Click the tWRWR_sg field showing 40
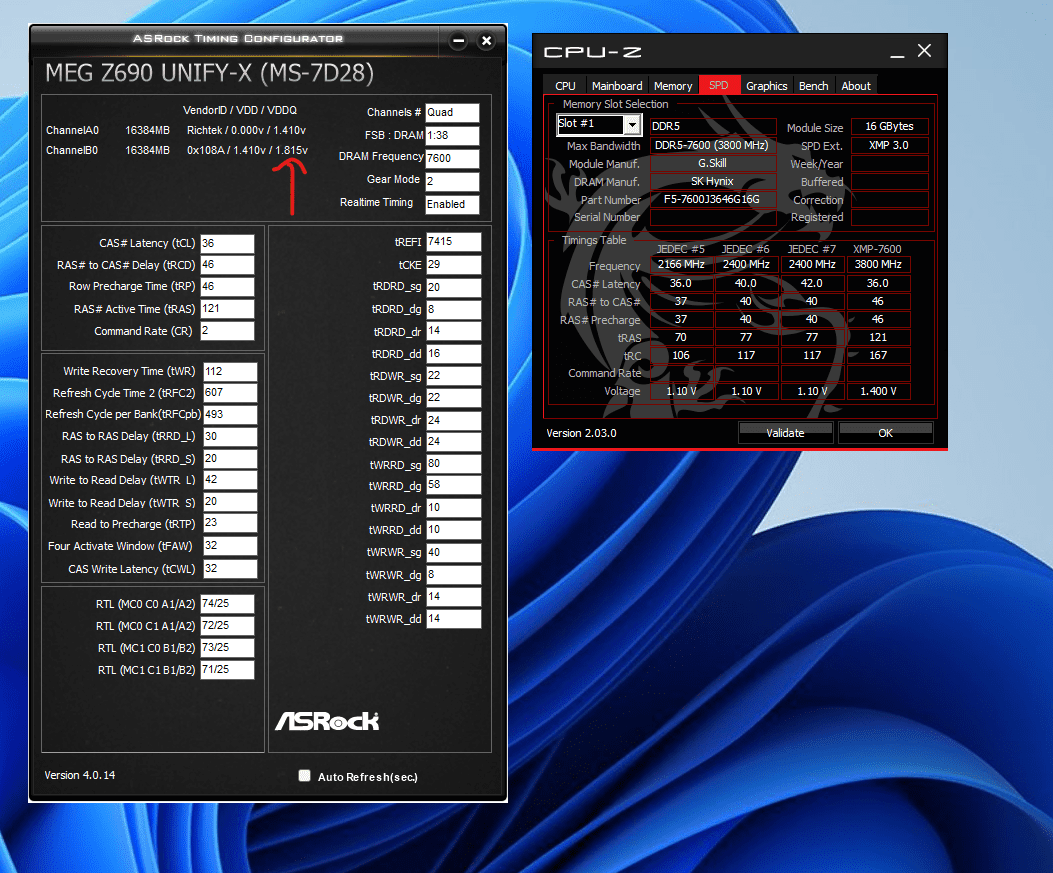The image size is (1053, 873). pos(453,552)
